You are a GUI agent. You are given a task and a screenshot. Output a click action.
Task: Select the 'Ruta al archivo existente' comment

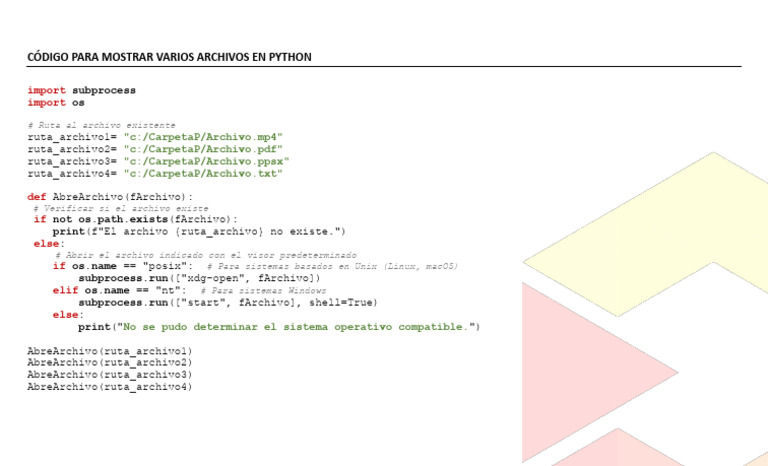[x=101, y=125]
